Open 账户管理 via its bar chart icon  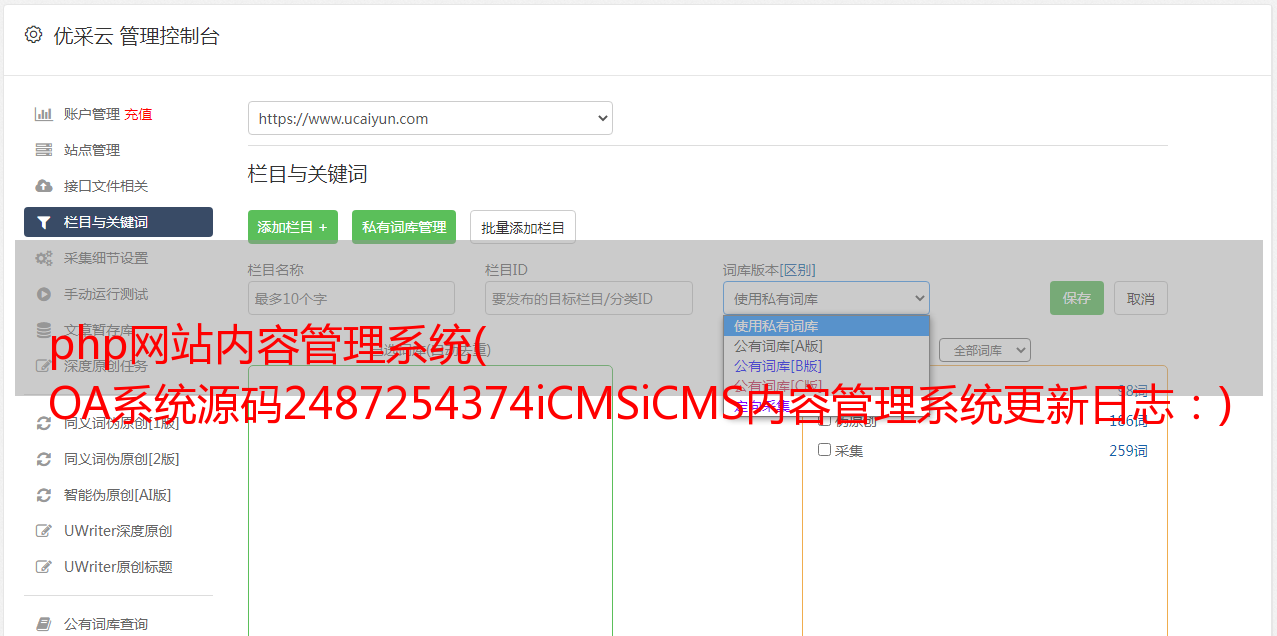[x=44, y=114]
